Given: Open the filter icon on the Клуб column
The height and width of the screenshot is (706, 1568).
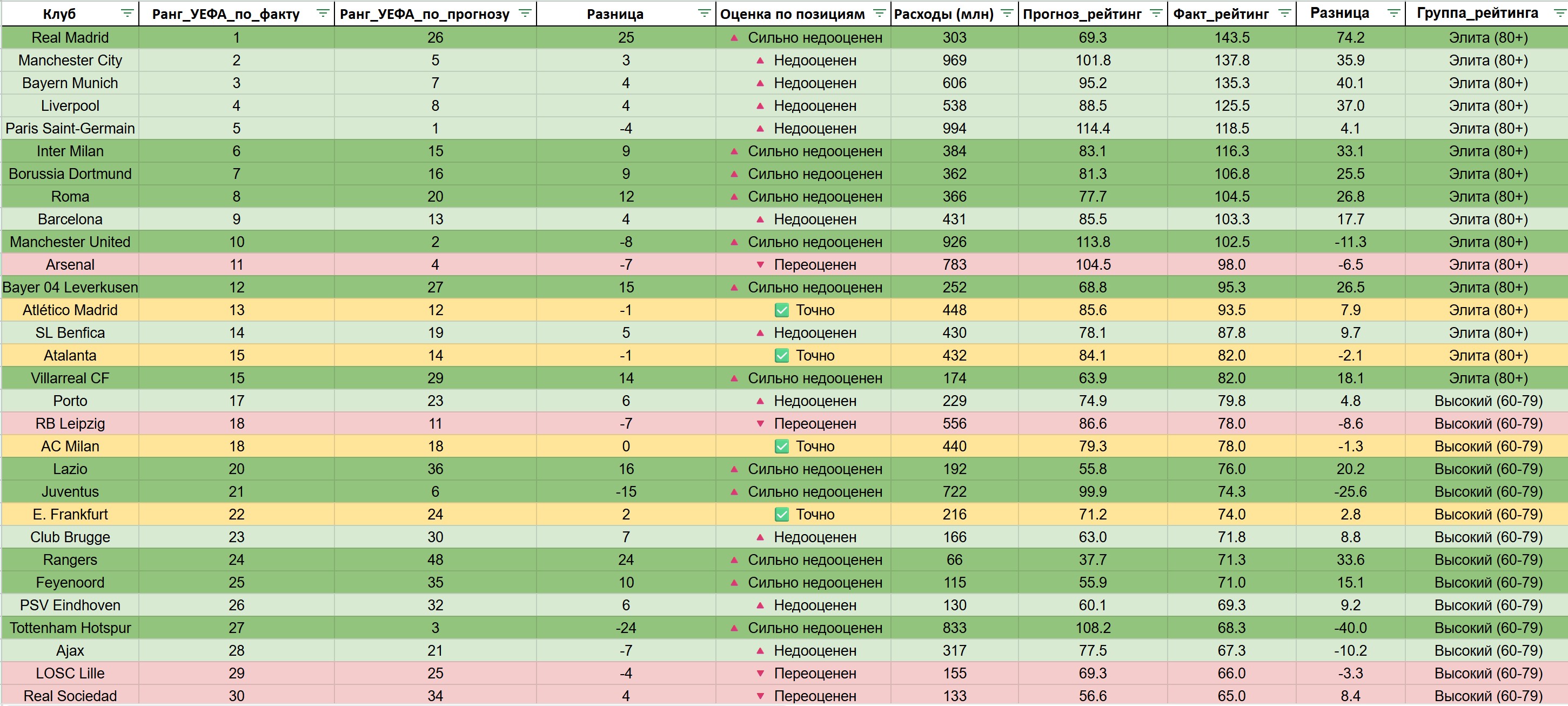Looking at the screenshot, I should pyautogui.click(x=126, y=14).
